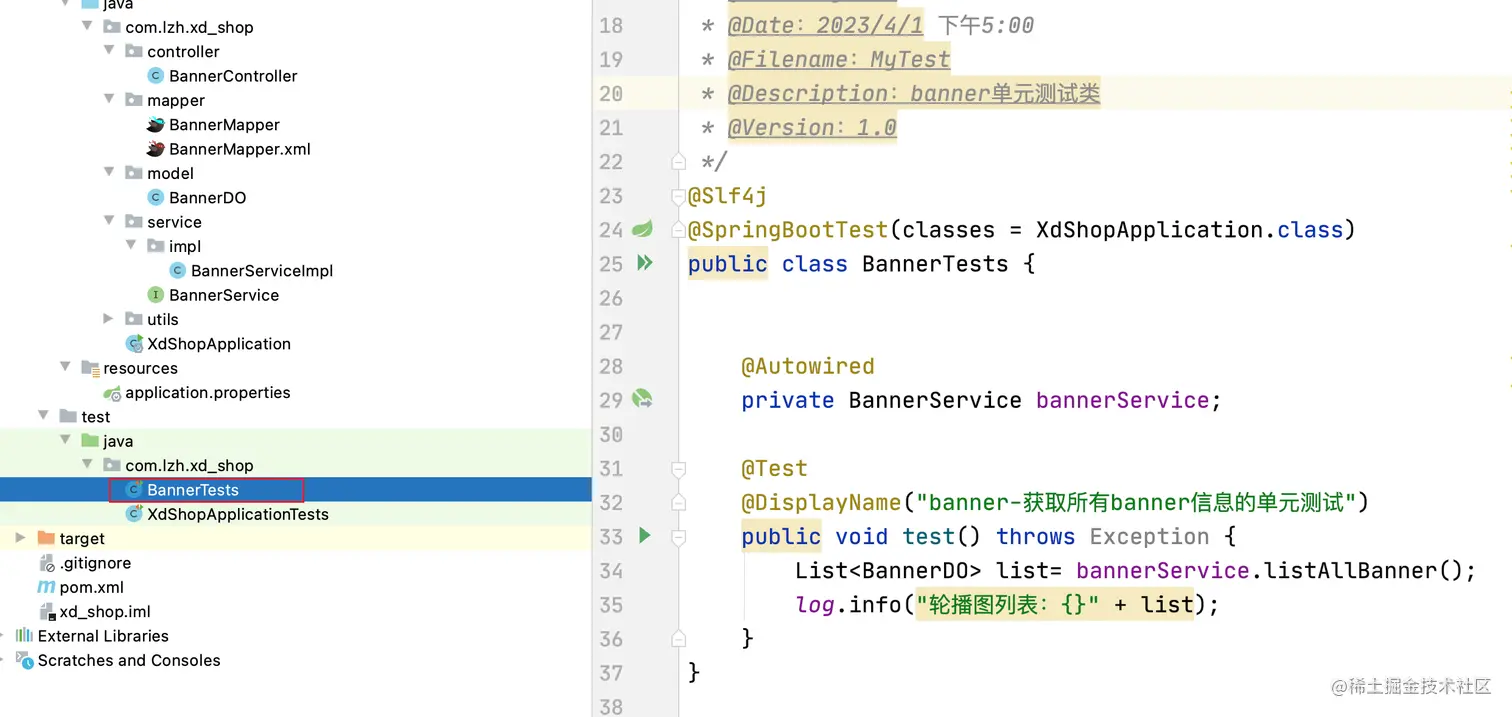Click the @Slf4j annotation
Screen dimensions: 1512x717
727,196
